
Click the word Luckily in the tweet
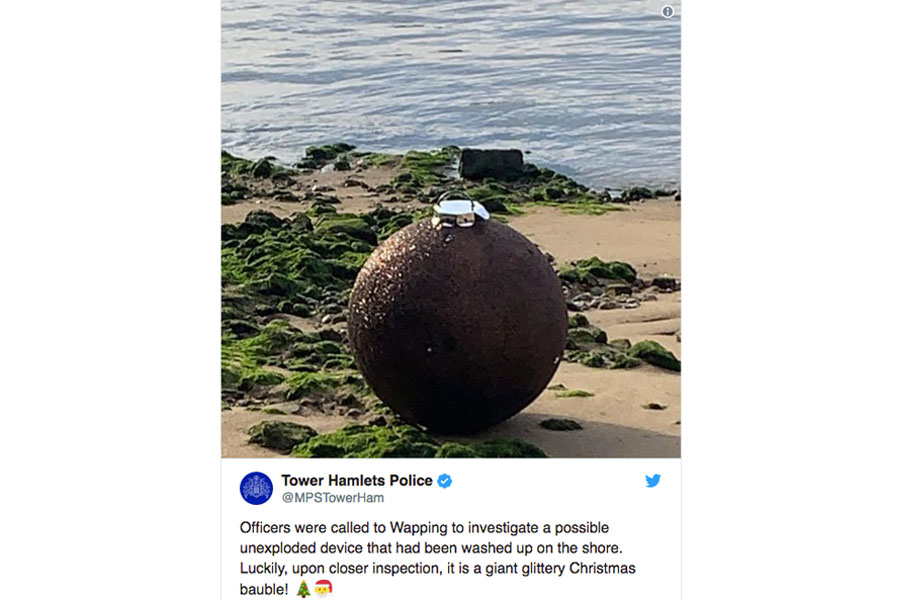(x=262, y=568)
